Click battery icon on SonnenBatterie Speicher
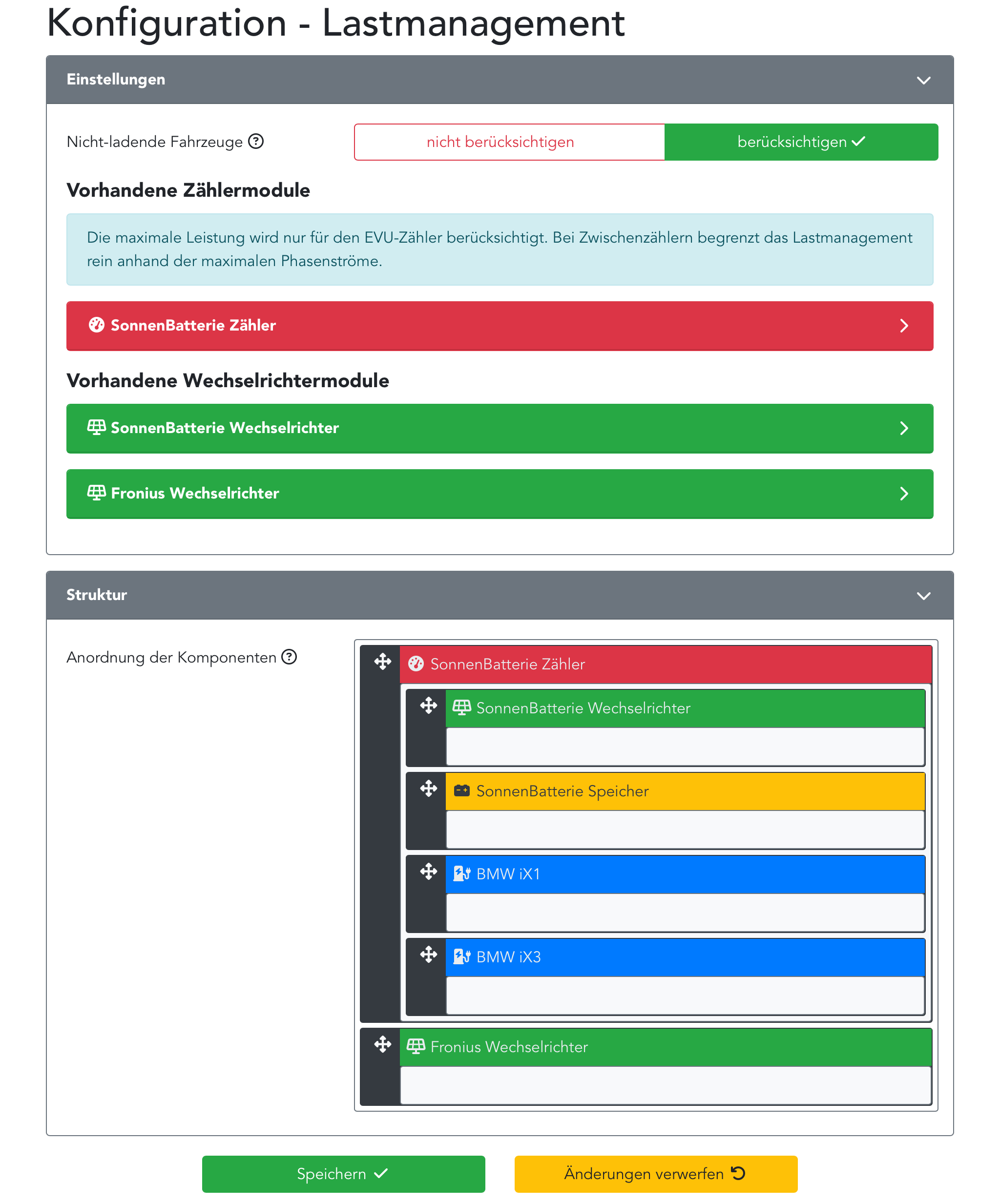The width and height of the screenshot is (1000, 1204). click(x=461, y=791)
